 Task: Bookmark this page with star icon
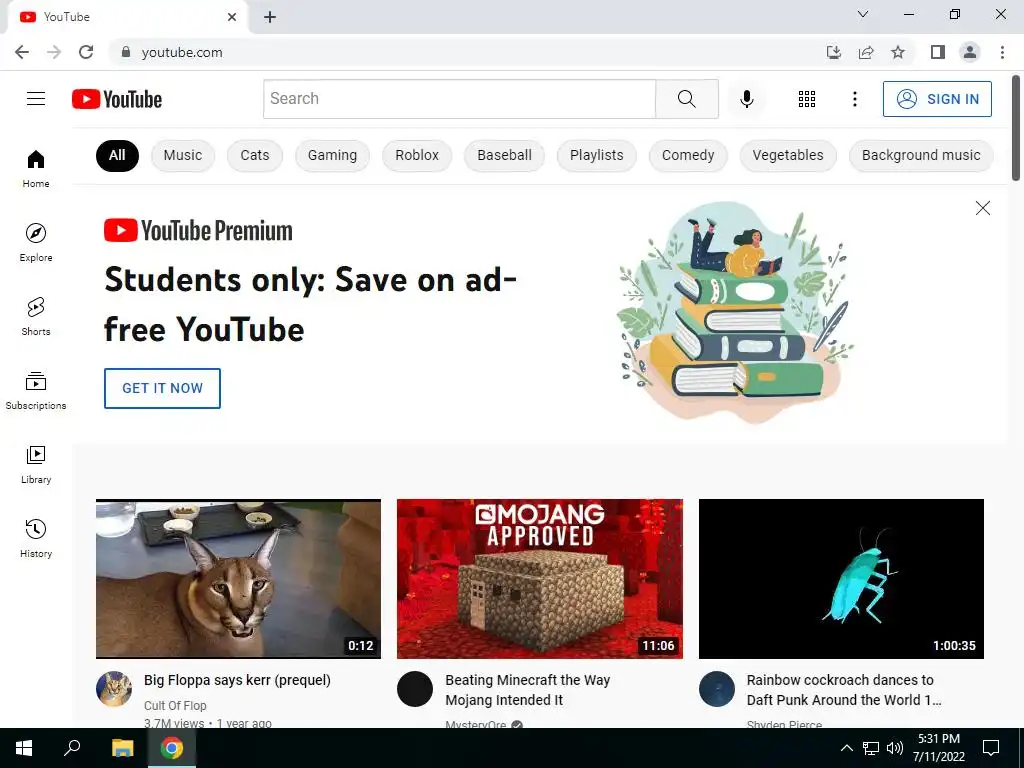[898, 52]
